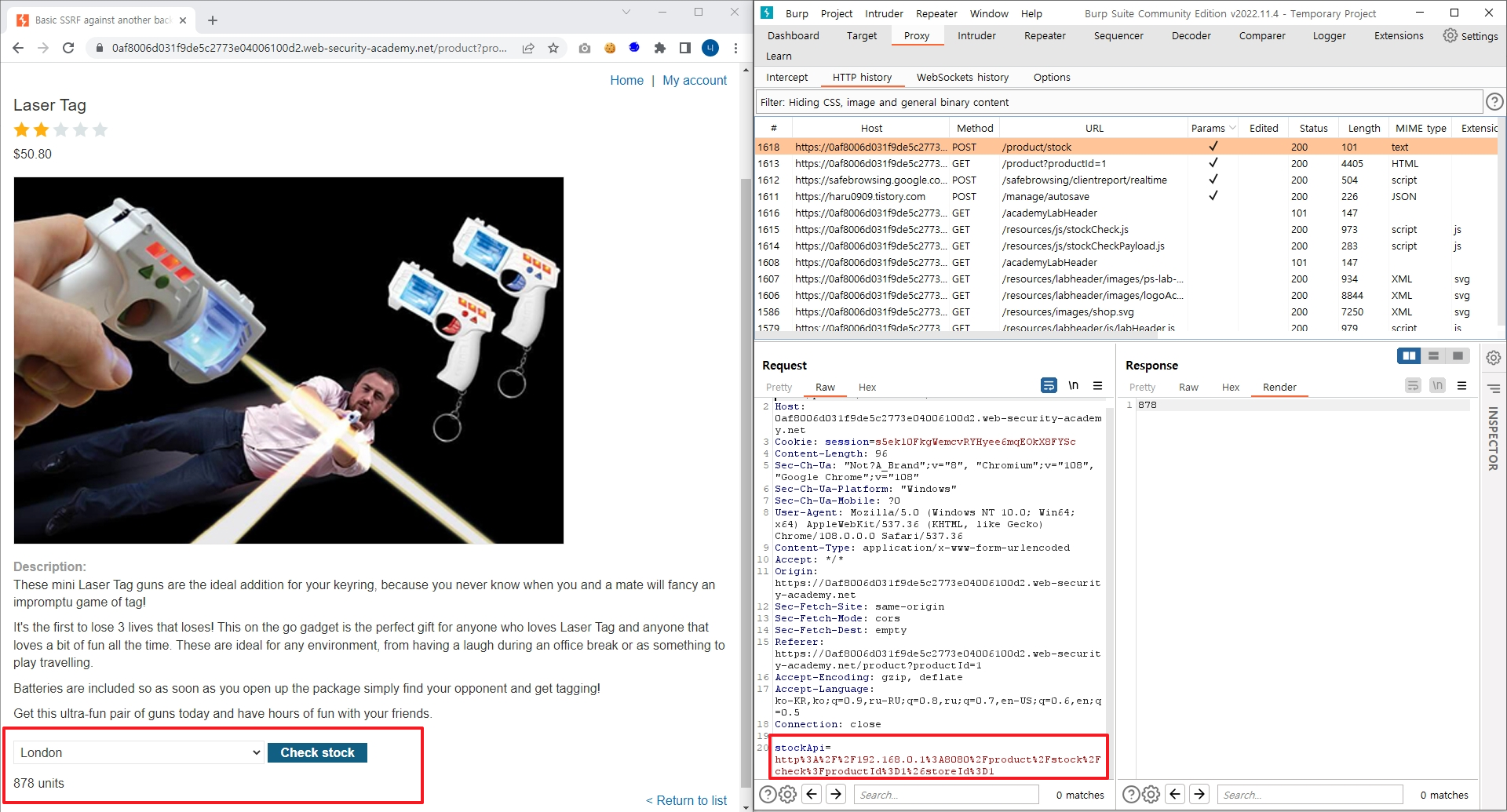Click the share page icon in address bar
Screen dimensions: 1507x812
(528, 48)
